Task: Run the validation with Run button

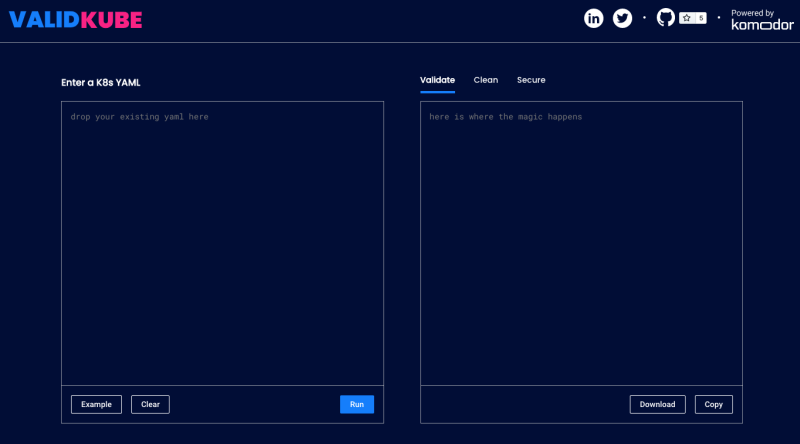Action: pos(357,404)
